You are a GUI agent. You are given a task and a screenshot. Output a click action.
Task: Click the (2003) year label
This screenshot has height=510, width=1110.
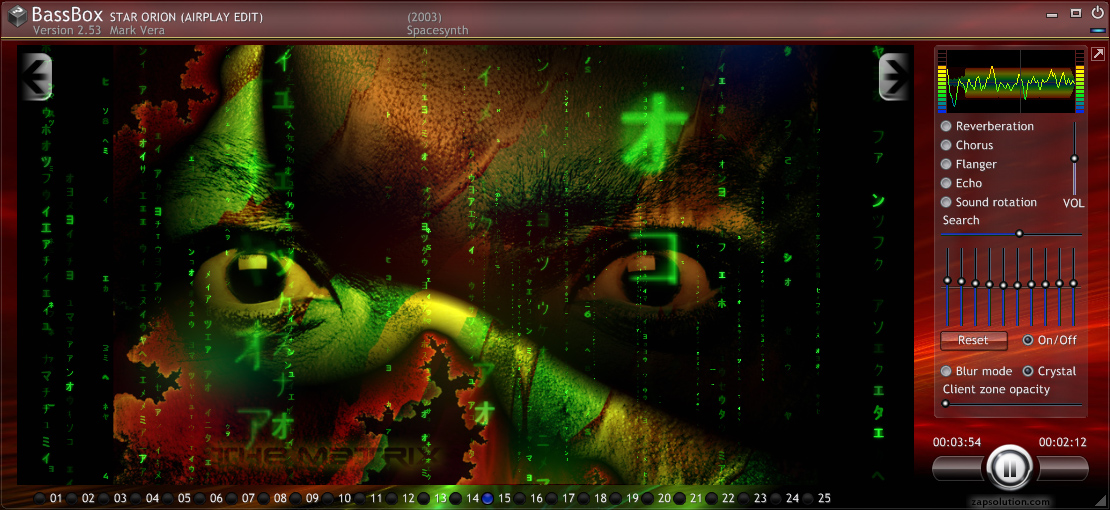click(425, 16)
